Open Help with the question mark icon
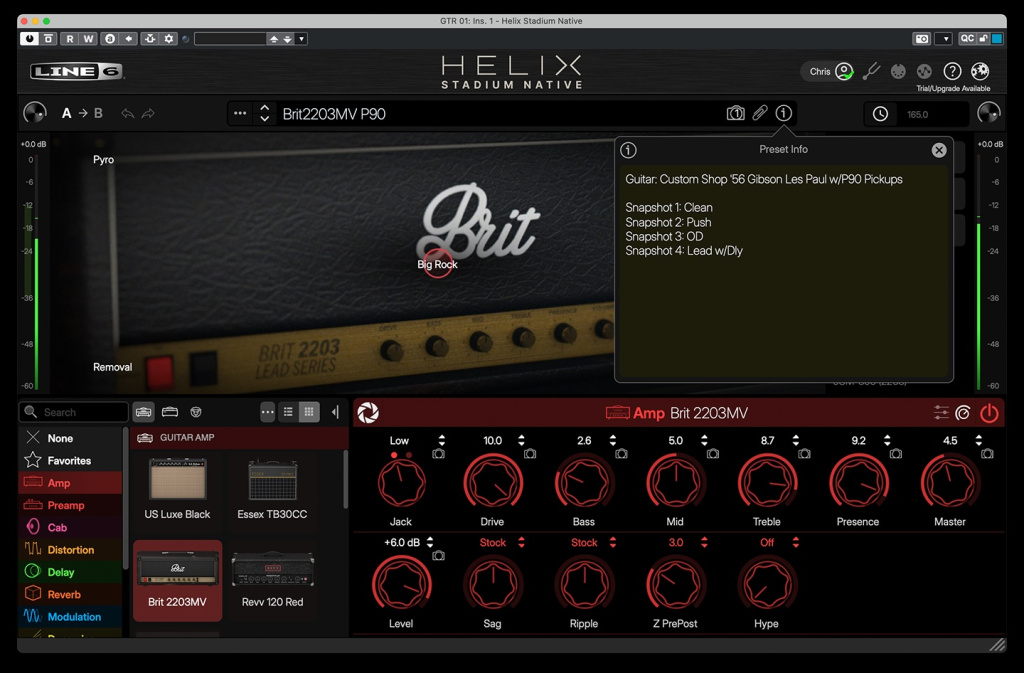The height and width of the screenshot is (673, 1024). coord(952,70)
